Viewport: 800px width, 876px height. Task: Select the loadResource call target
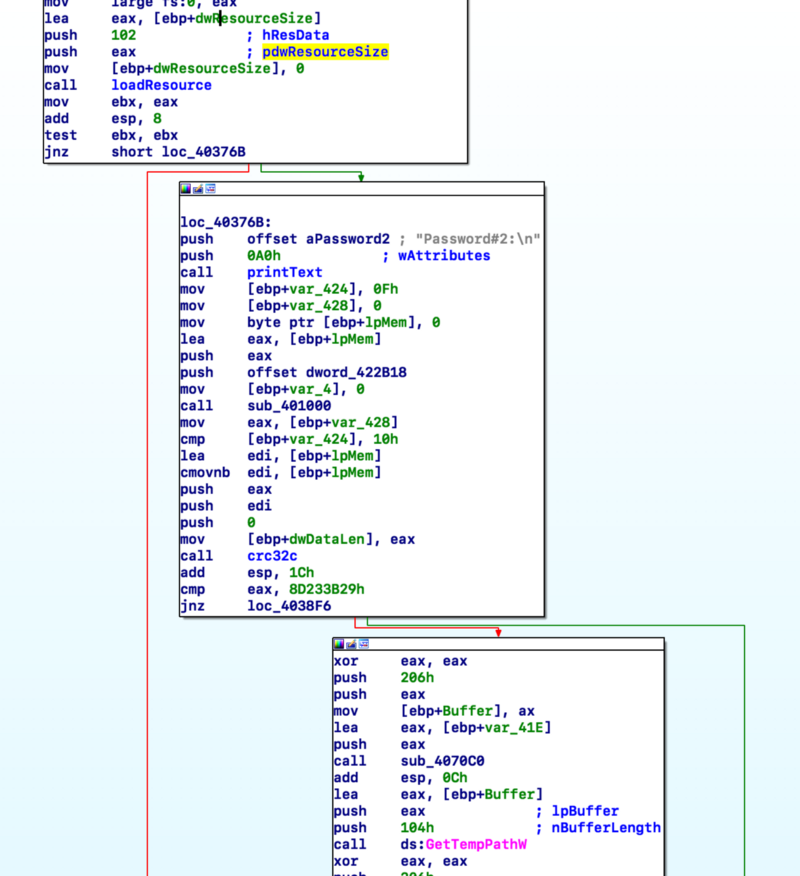pyautogui.click(x=161, y=85)
